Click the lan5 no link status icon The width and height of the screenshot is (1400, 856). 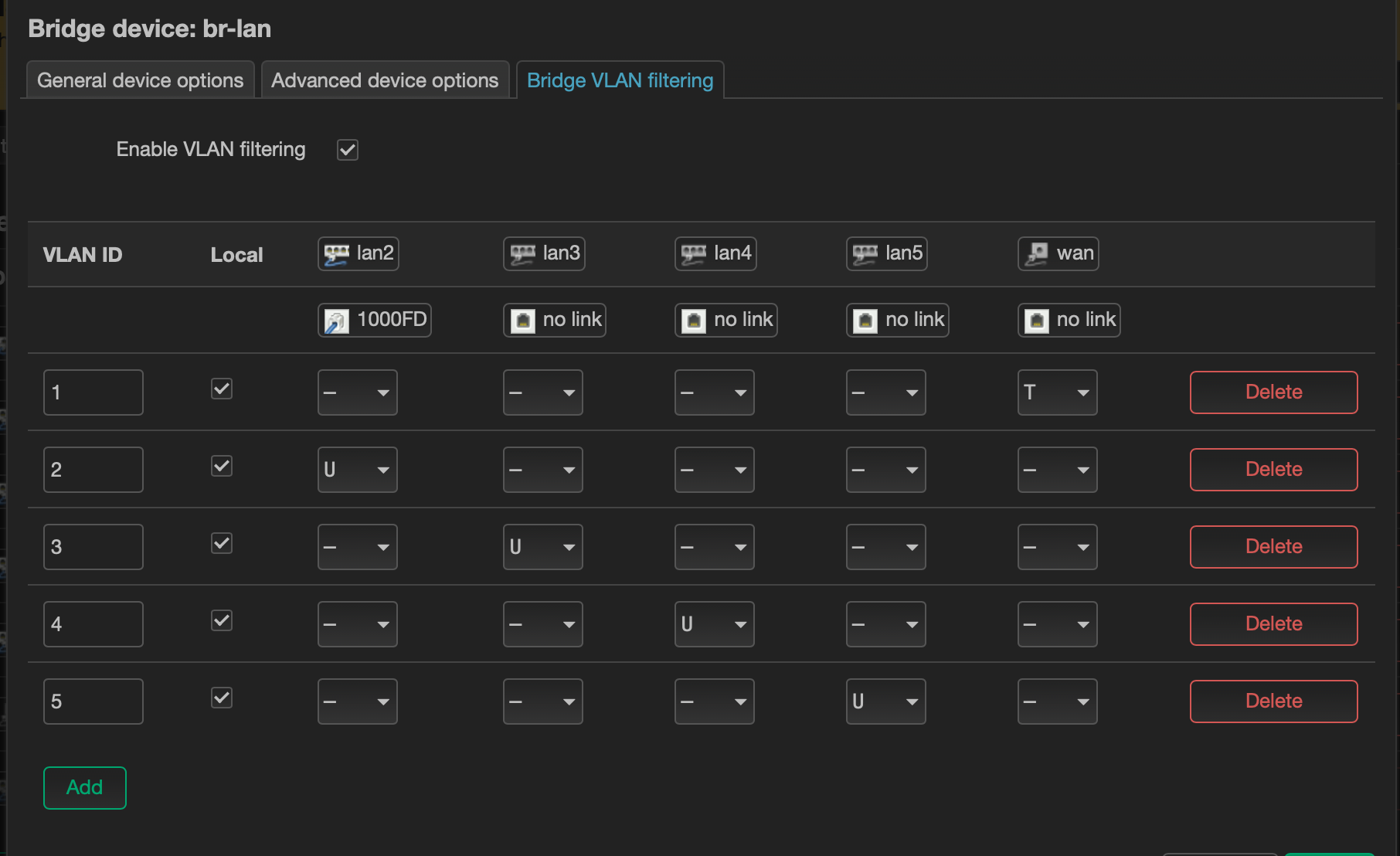click(865, 321)
